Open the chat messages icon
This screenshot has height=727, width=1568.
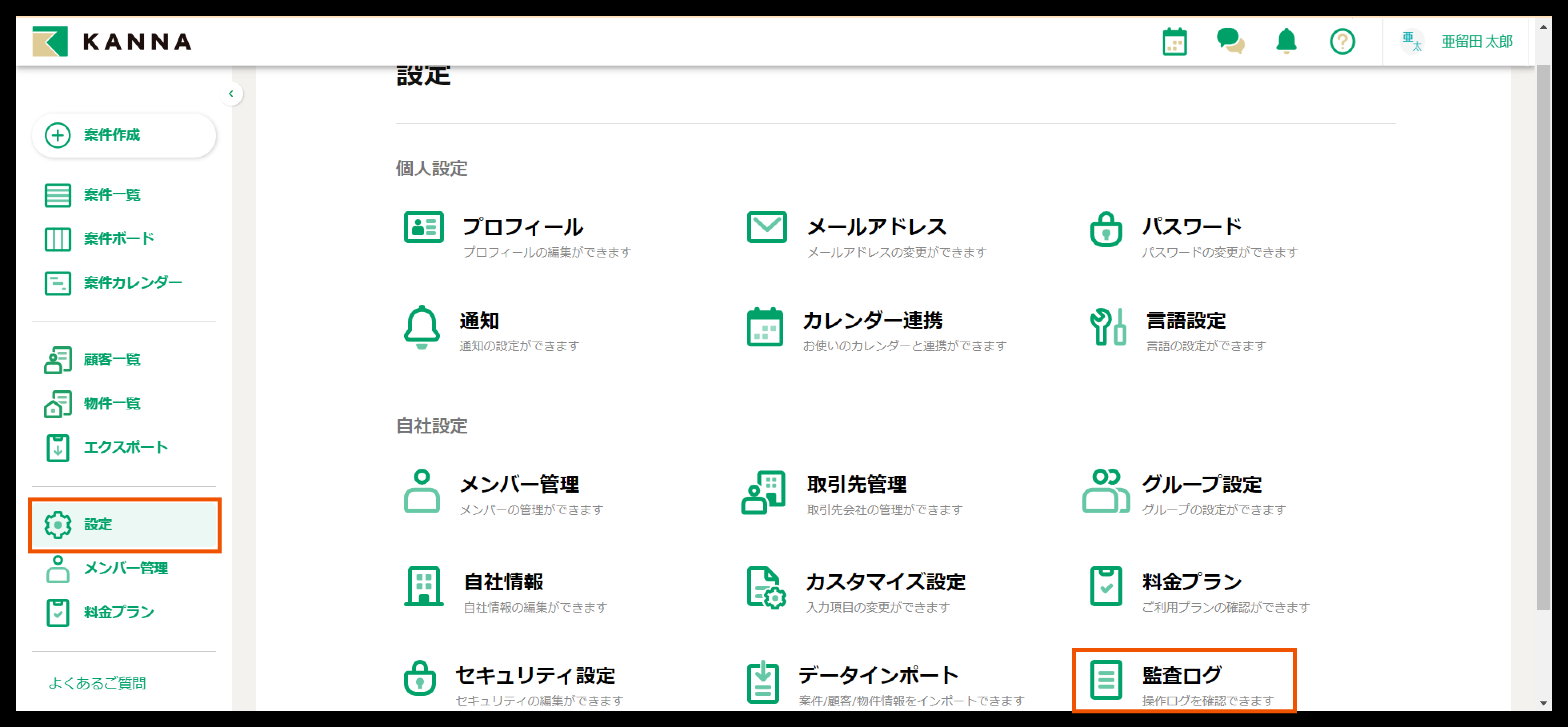[1230, 41]
